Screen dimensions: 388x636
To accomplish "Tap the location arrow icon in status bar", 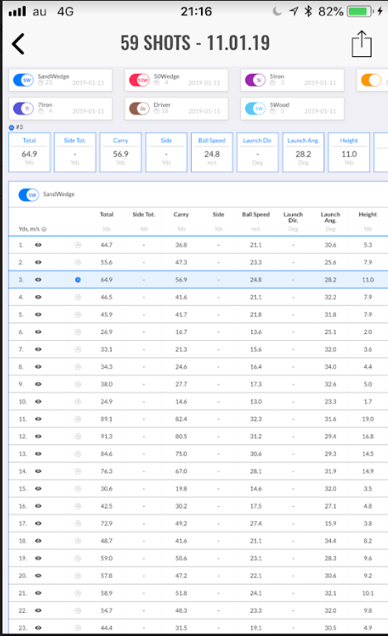I will tap(294, 11).
